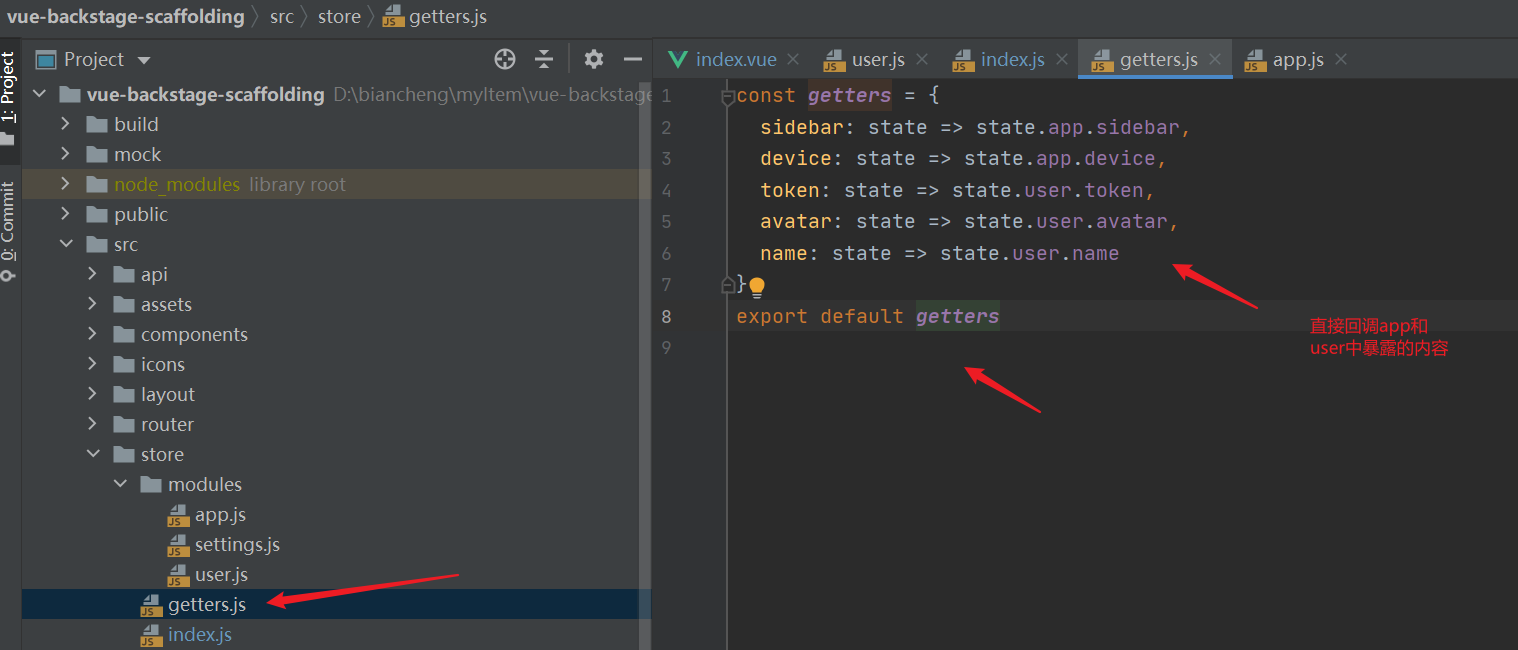1518x650 pixels.
Task: Collapse the modules folder chevron
Action: tap(120, 484)
